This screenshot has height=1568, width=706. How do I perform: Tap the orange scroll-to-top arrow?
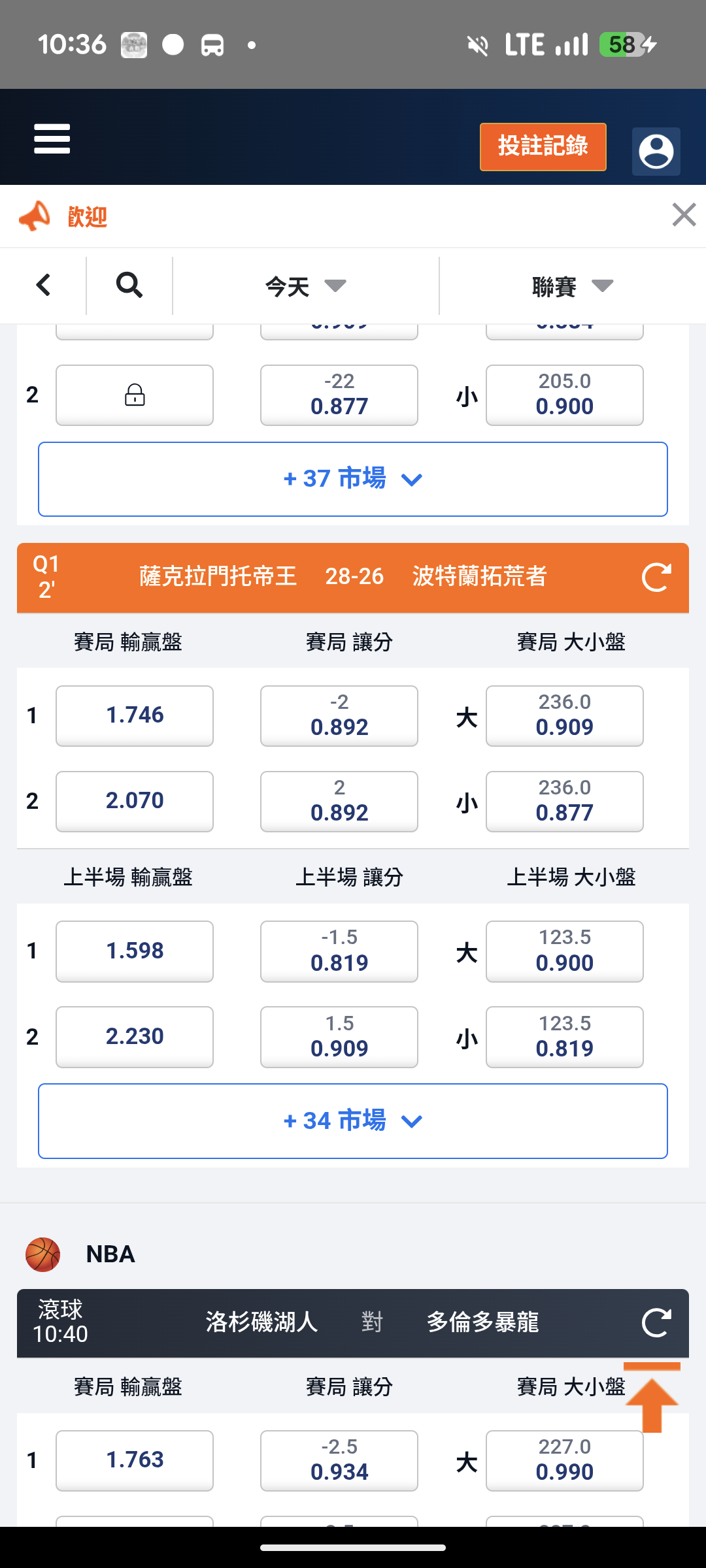652,1399
